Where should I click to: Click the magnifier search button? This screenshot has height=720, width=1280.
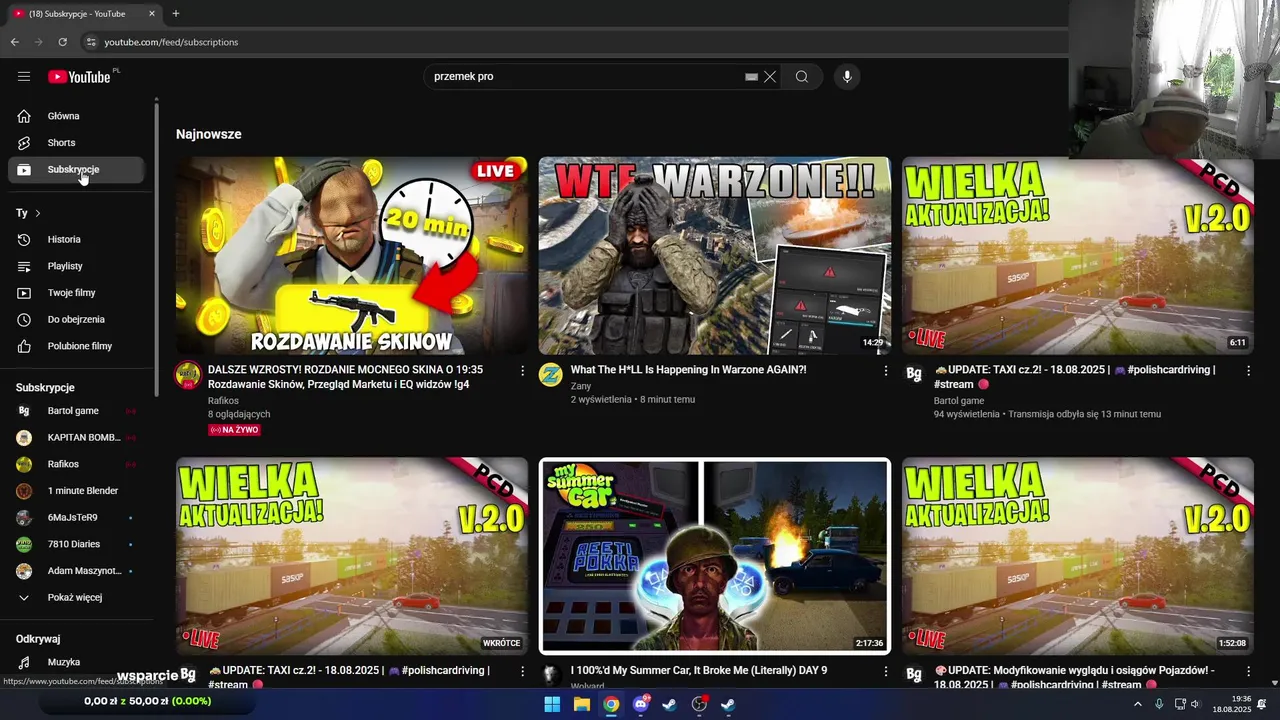pos(801,77)
